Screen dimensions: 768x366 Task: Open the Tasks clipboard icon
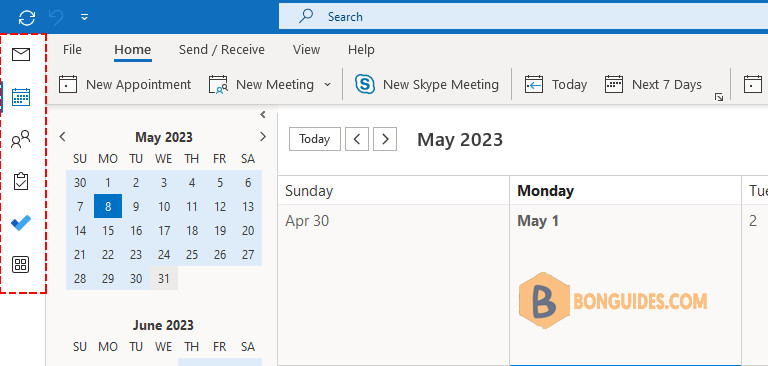pos(21,181)
